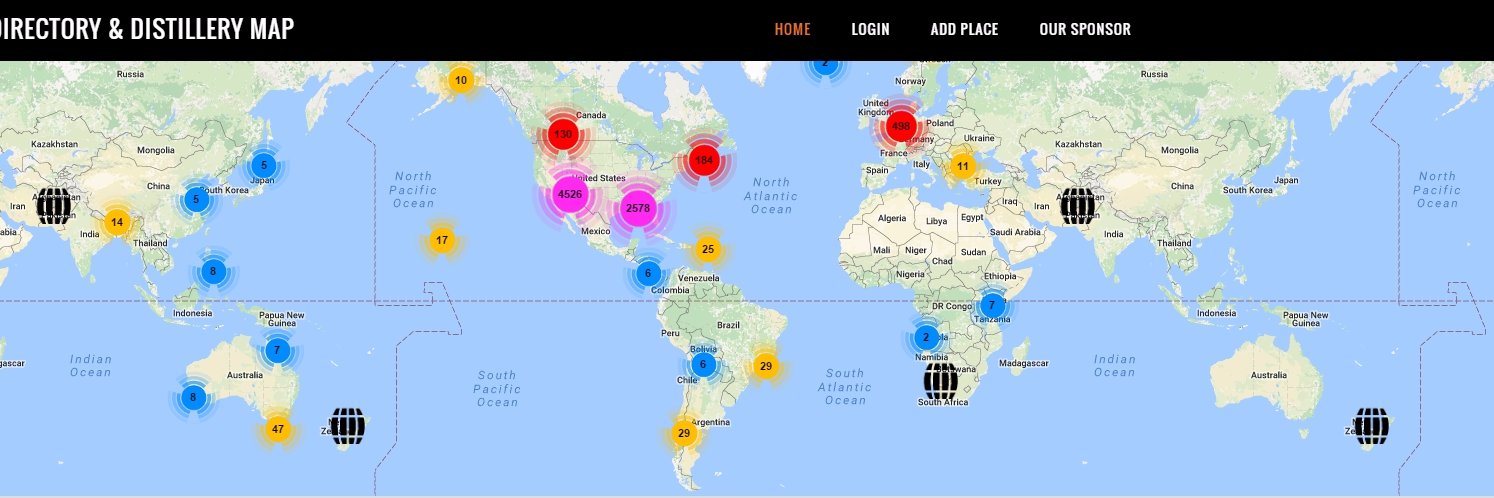The image size is (1494, 498).
Task: Click the Brazil country label
Action: [729, 325]
